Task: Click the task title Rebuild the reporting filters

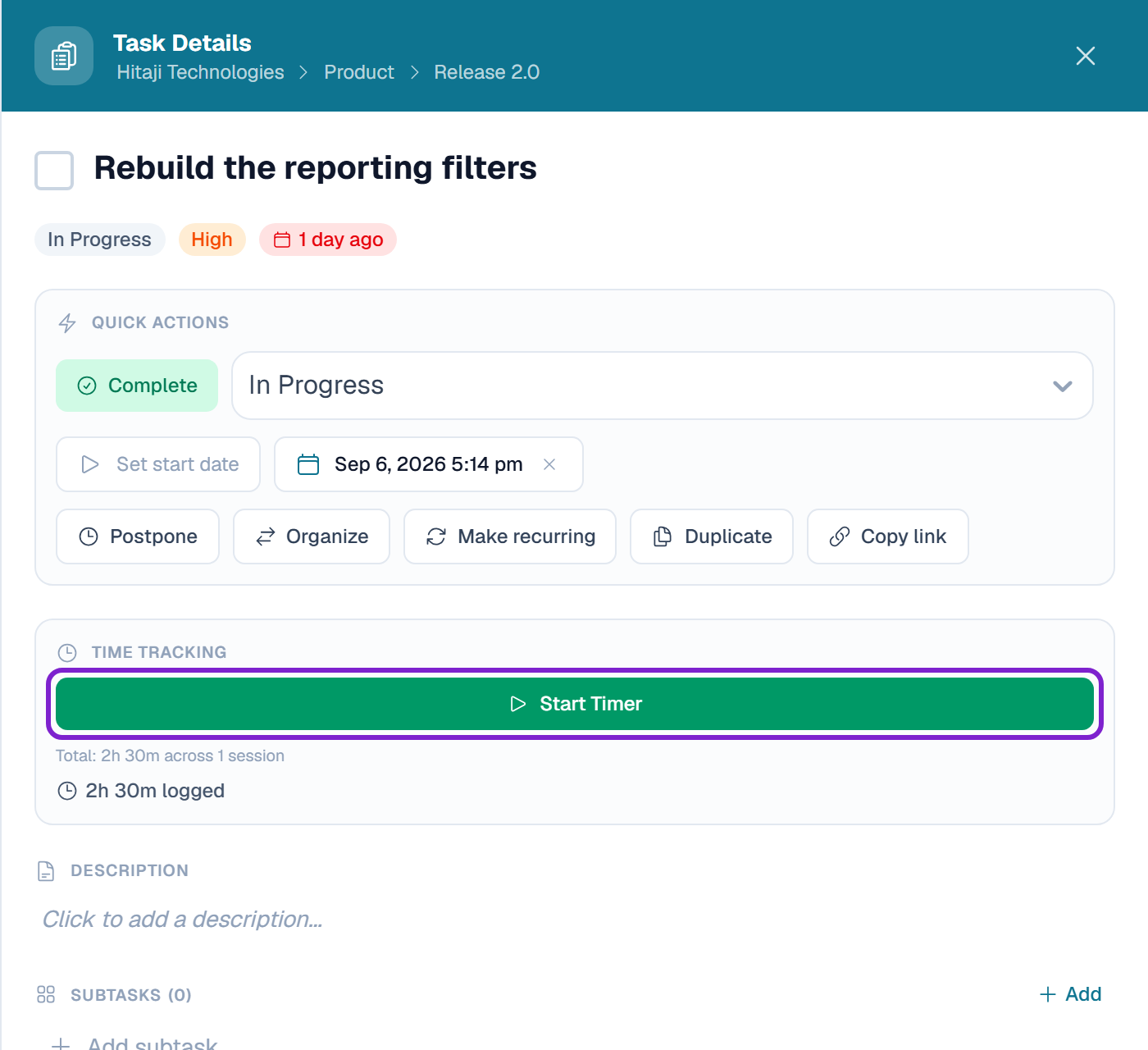Action: tap(316, 168)
